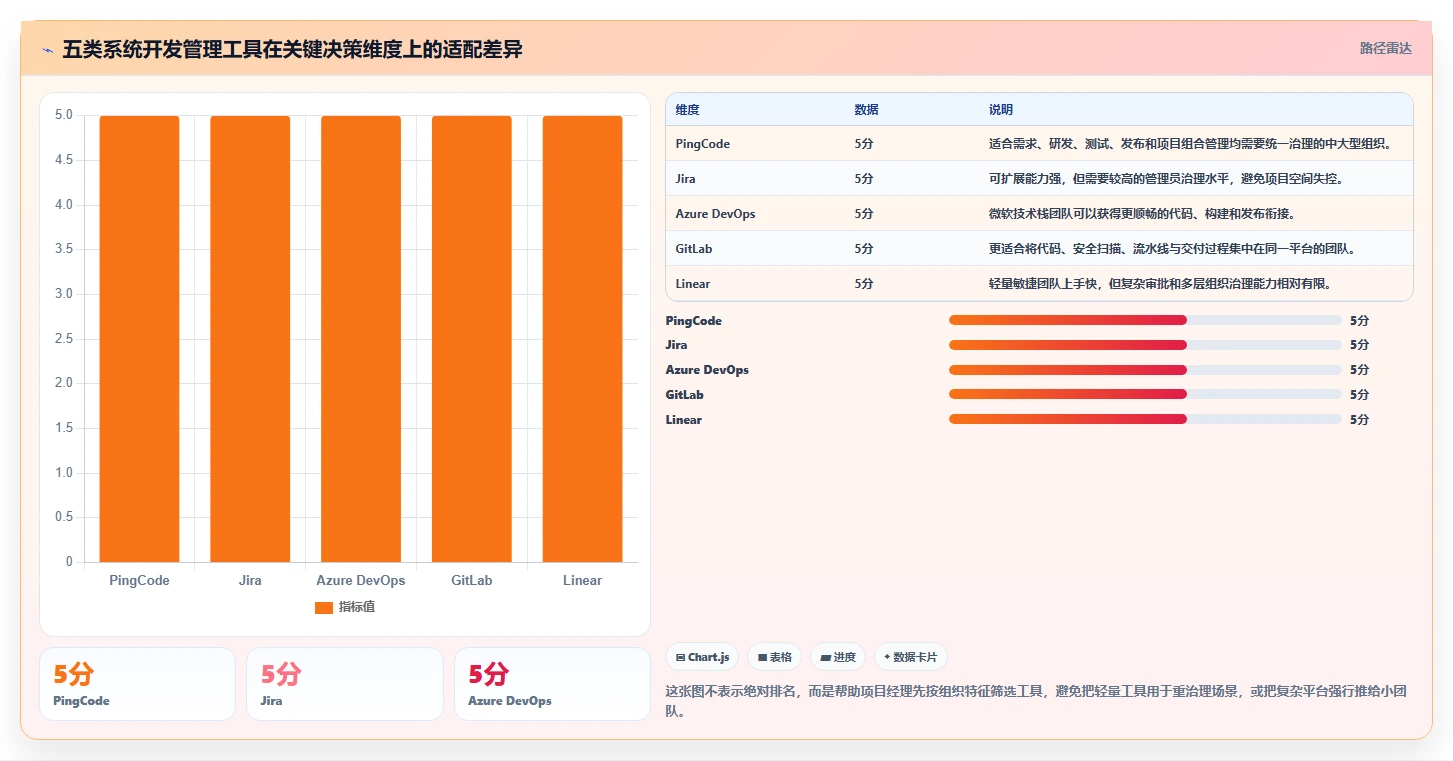Open the Jira 5分 data card

344,684
